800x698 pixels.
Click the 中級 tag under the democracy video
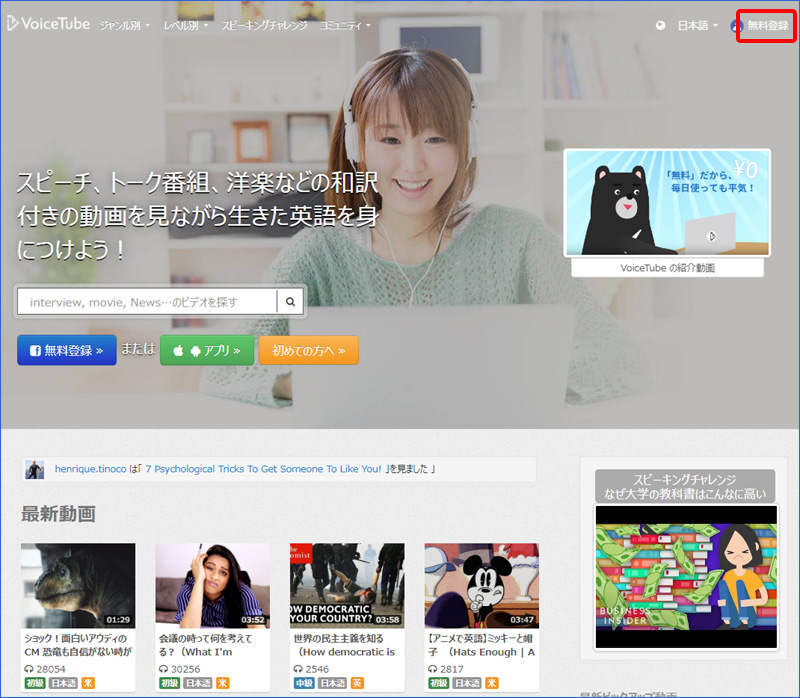click(x=302, y=683)
